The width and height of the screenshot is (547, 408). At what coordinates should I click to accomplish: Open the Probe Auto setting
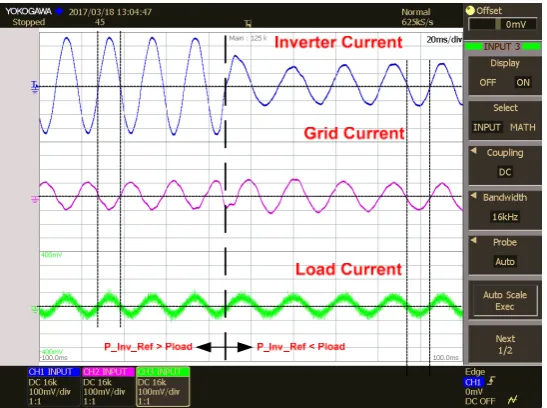point(504,252)
